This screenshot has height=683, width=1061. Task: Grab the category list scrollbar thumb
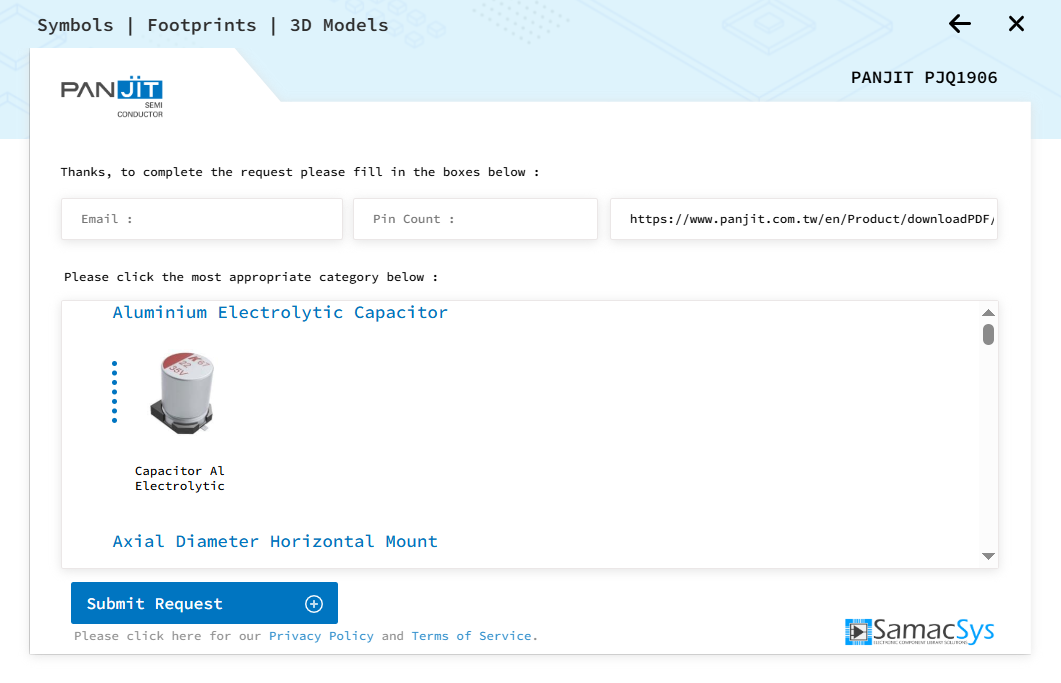click(x=988, y=334)
